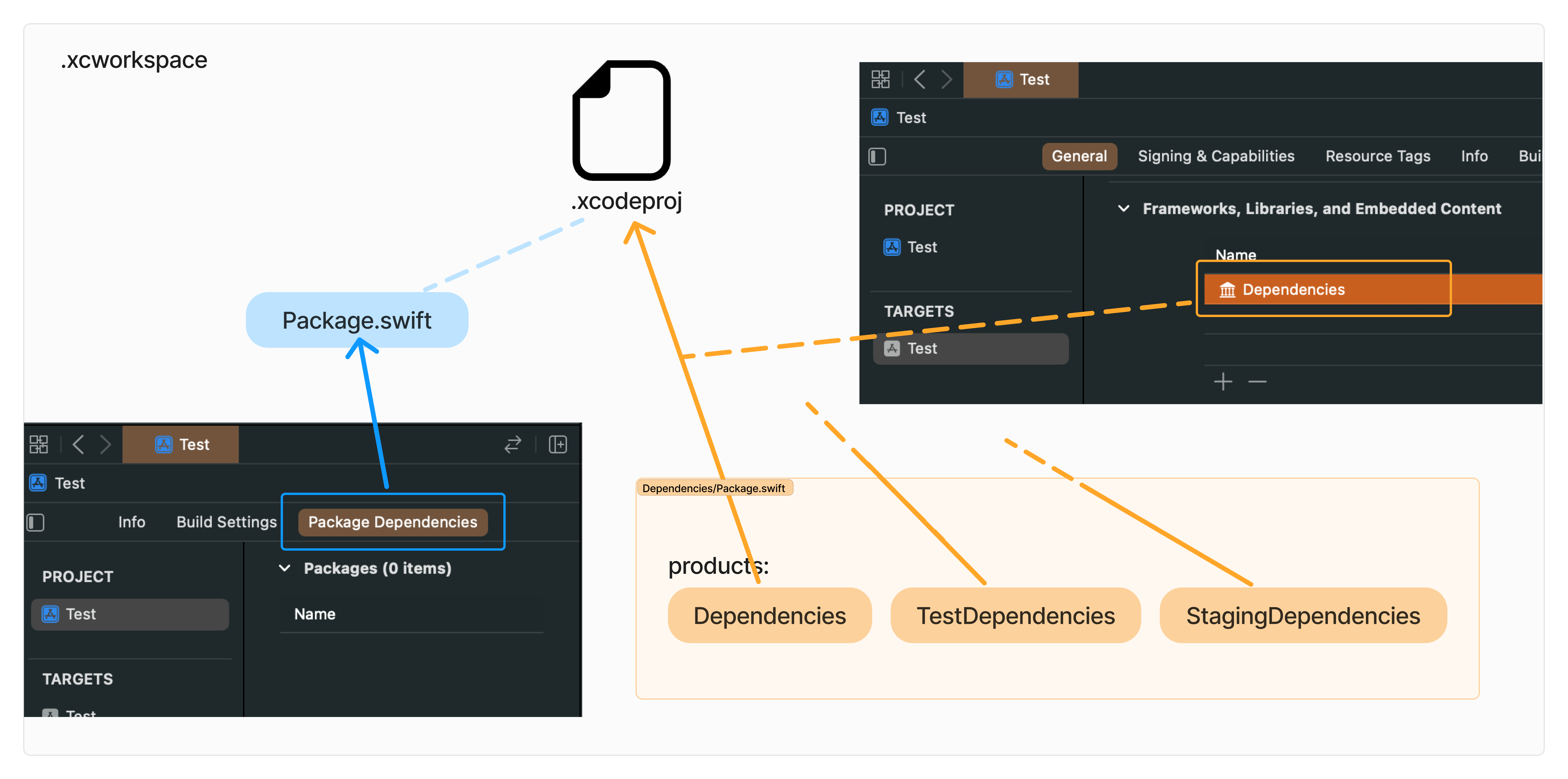Select Package Dependencies tab
1568x779 pixels.
(x=393, y=522)
